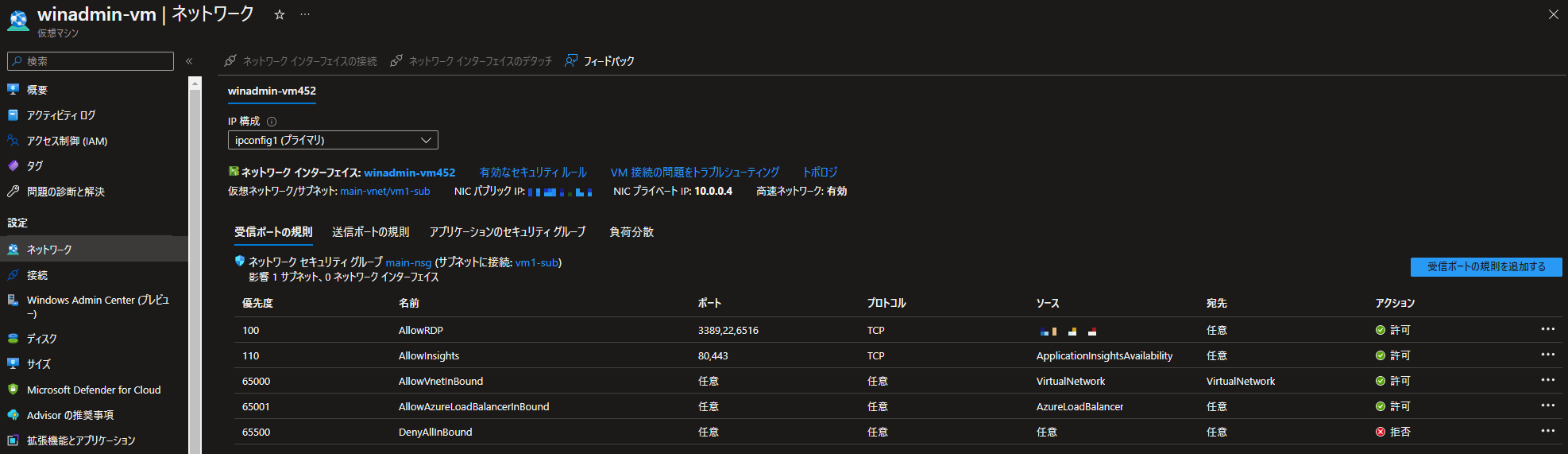1568x454 pixels.
Task: Open the トポロジ link
Action: 820,173
